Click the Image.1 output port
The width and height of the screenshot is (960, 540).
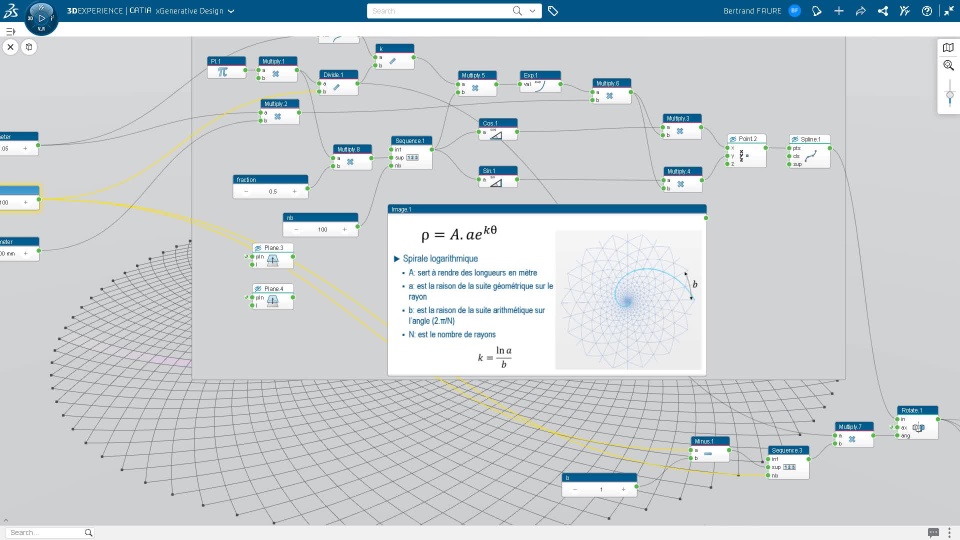706,218
